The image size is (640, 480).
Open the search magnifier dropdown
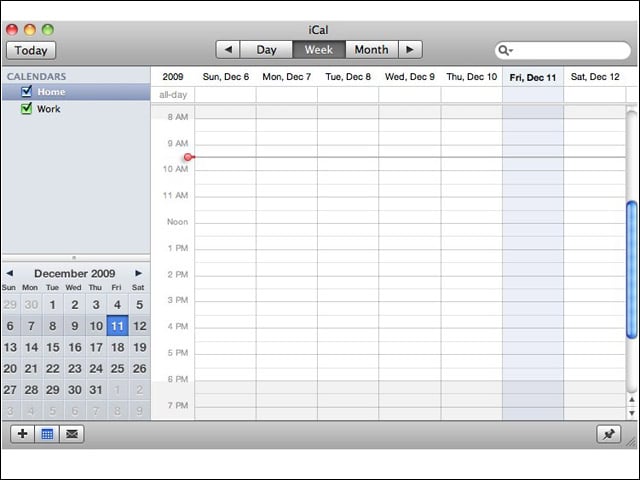tap(505, 50)
